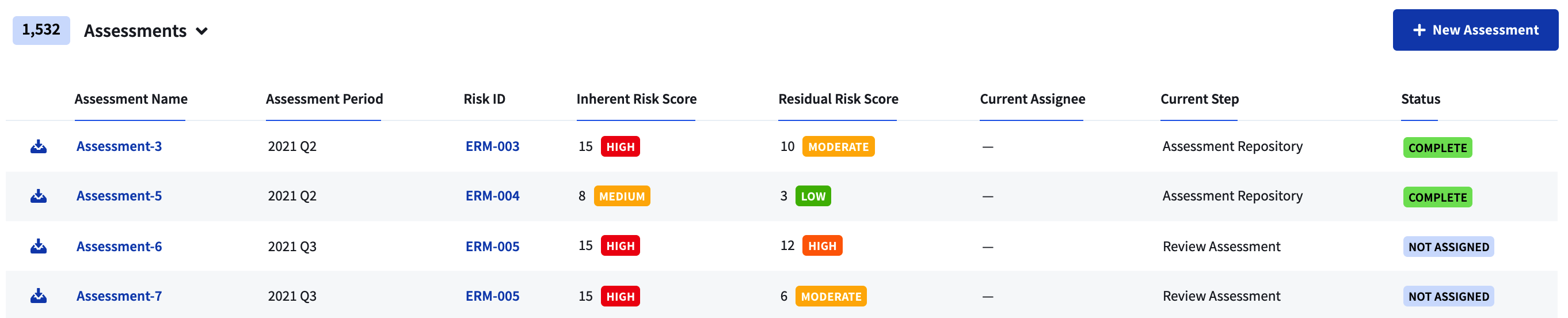Download Assessment-6 using its row icon
This screenshot has height=318, width=1568.
39,247
